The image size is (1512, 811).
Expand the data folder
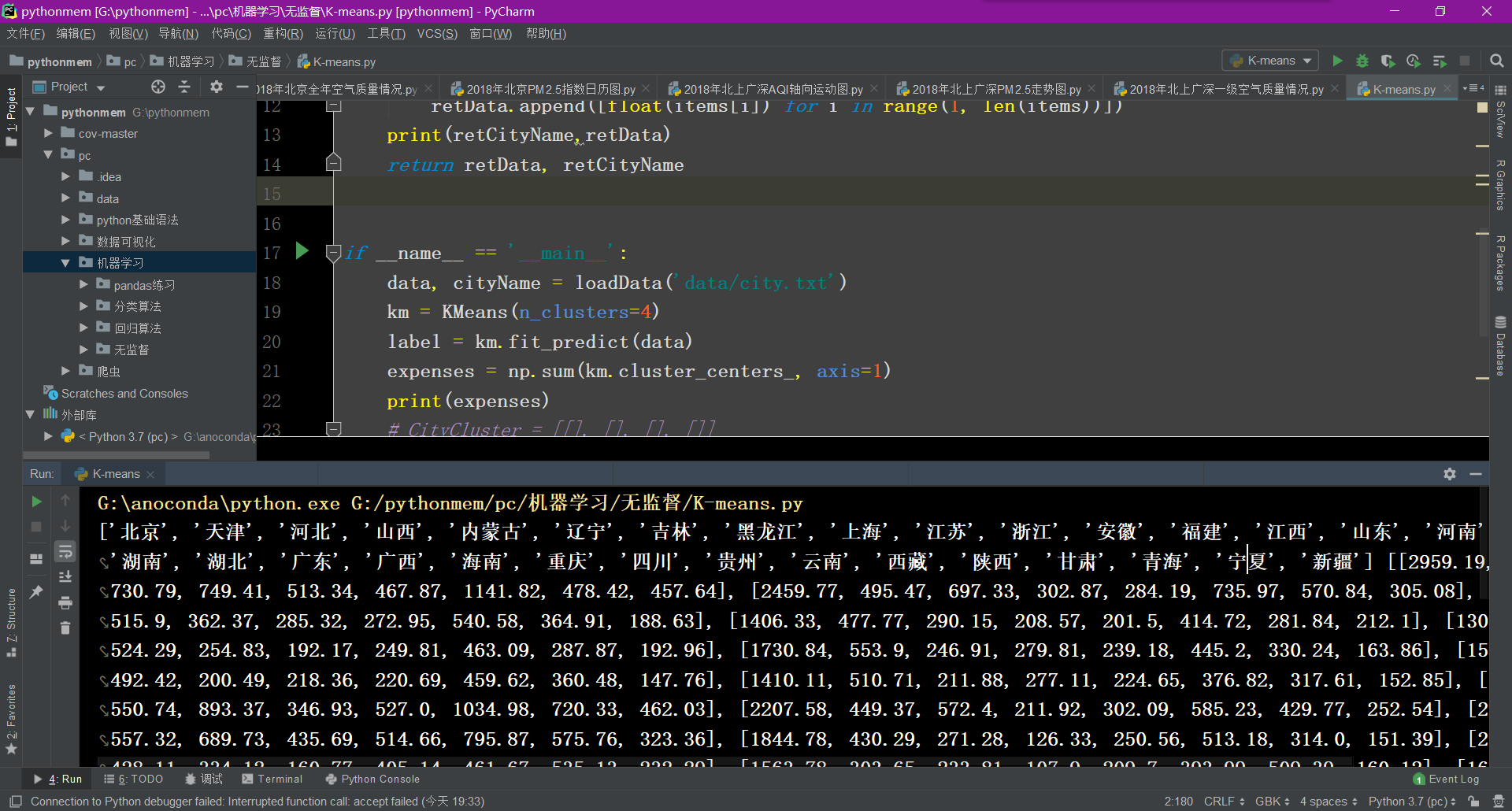pos(65,198)
